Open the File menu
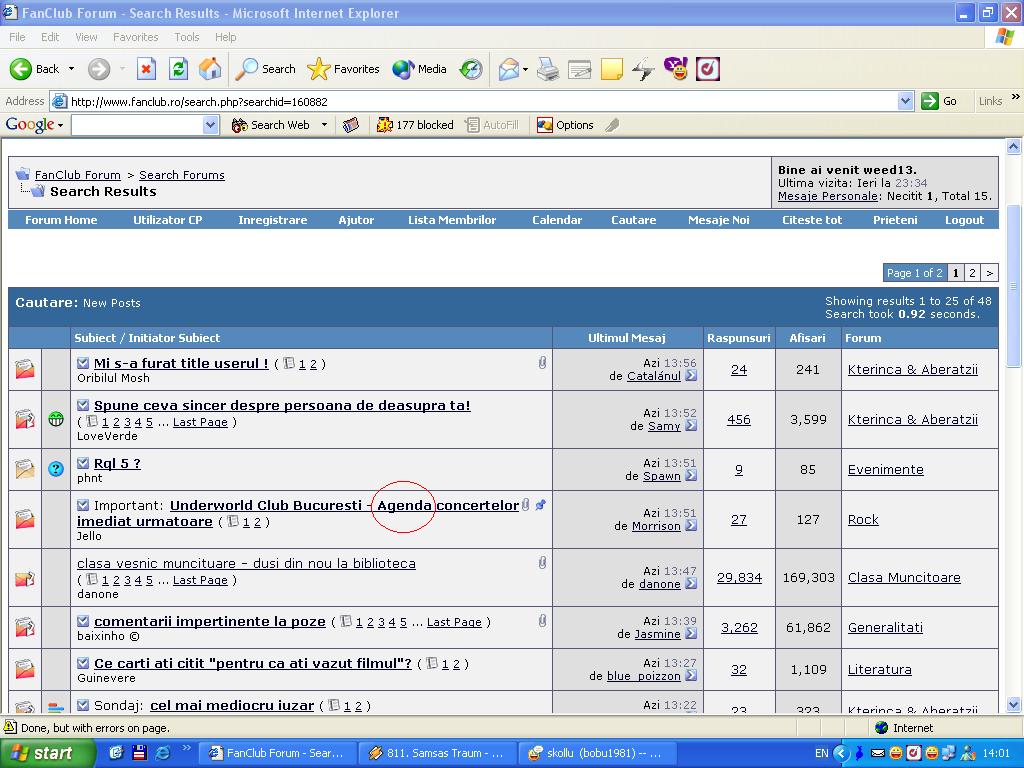 click(18, 37)
